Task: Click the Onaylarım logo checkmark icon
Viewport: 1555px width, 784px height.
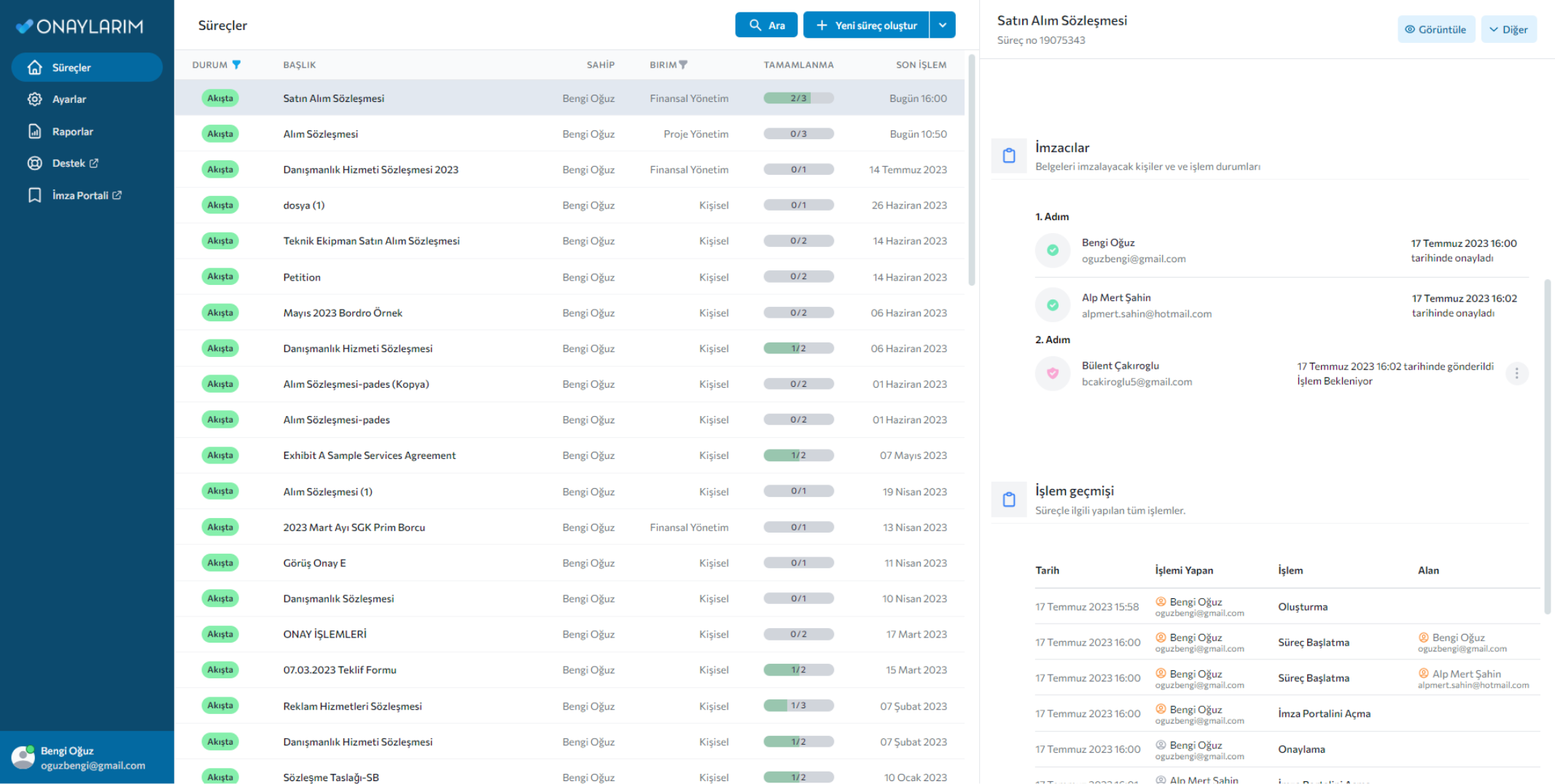Action: click(x=25, y=26)
